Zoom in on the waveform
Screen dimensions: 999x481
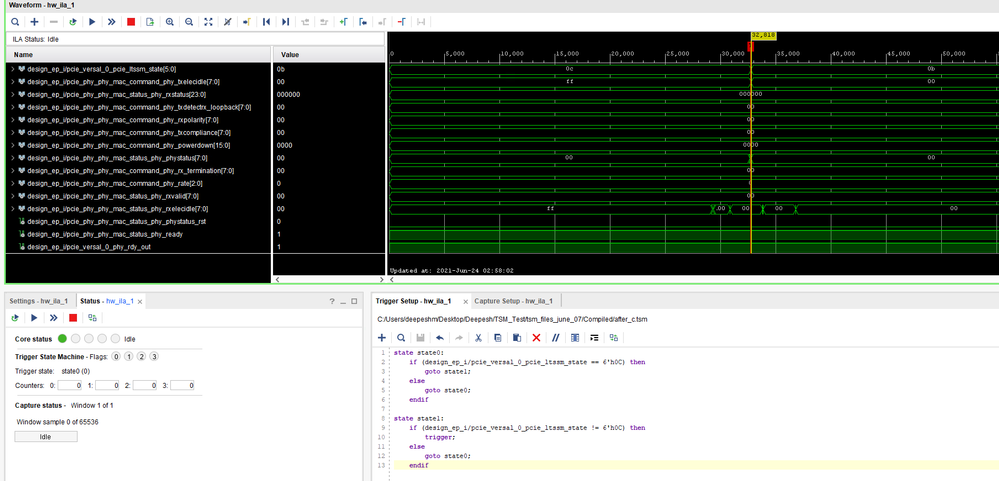pyautogui.click(x=170, y=21)
